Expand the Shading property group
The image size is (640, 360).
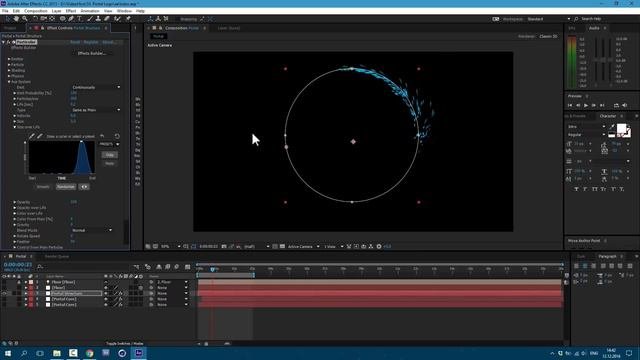(x=9, y=71)
